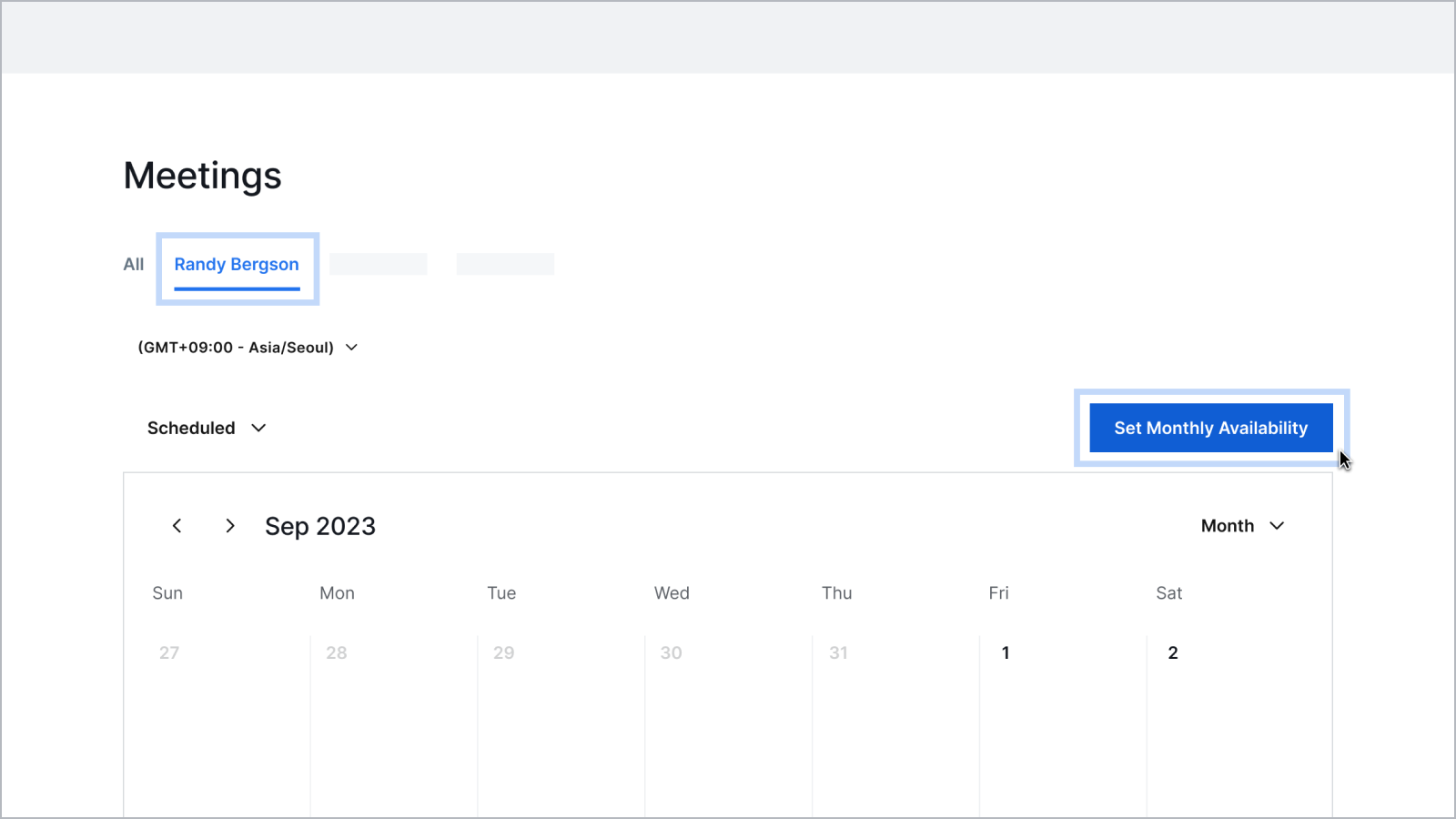Image resolution: width=1456 pixels, height=819 pixels.
Task: Open the Asia/Seoul timezone dropdown
Action: pos(248,348)
